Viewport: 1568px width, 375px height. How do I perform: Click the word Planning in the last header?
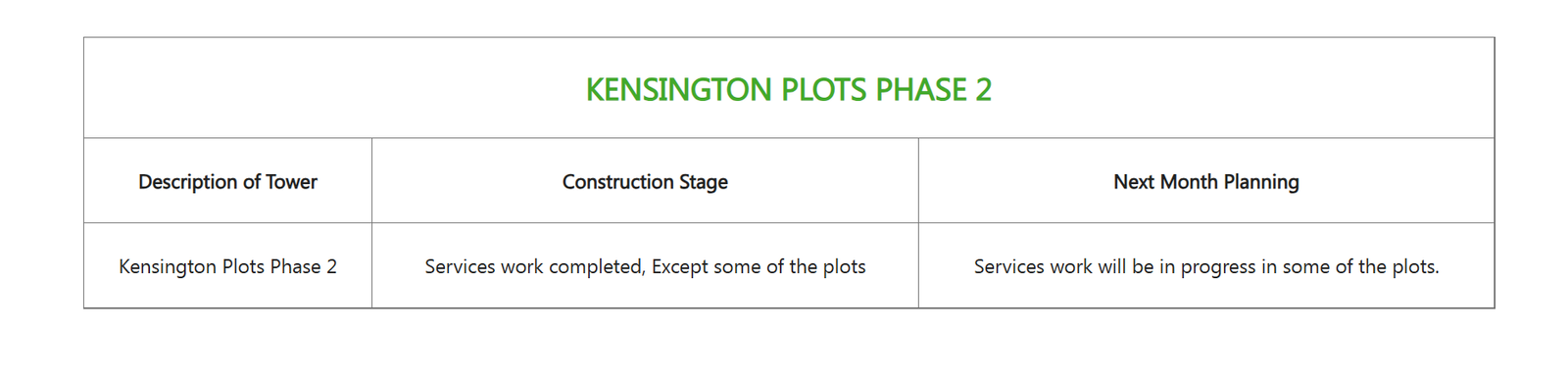tap(1261, 182)
